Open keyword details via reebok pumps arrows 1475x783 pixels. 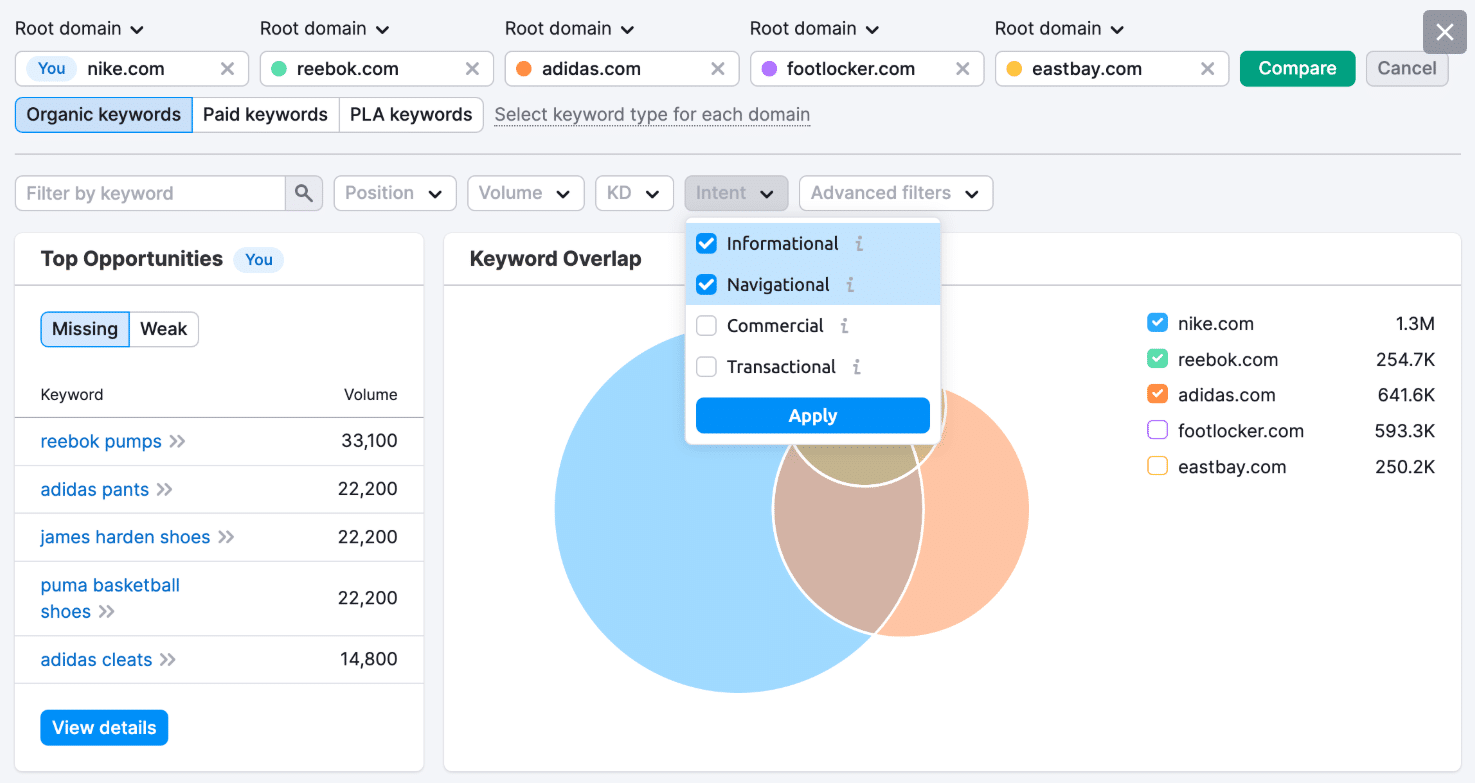coord(175,441)
